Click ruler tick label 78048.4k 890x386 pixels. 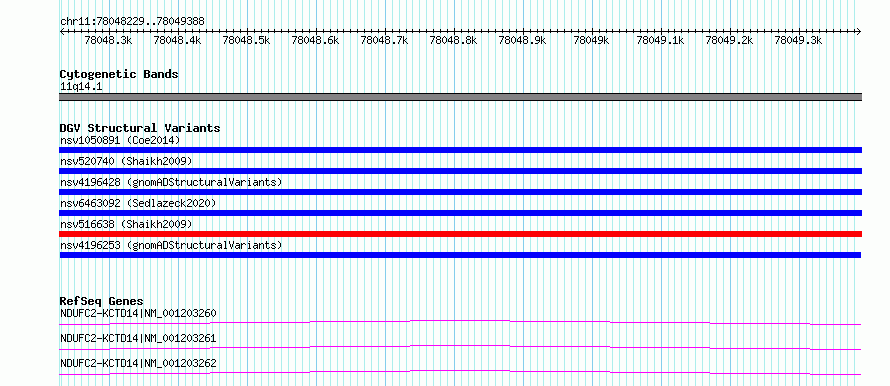[177, 40]
